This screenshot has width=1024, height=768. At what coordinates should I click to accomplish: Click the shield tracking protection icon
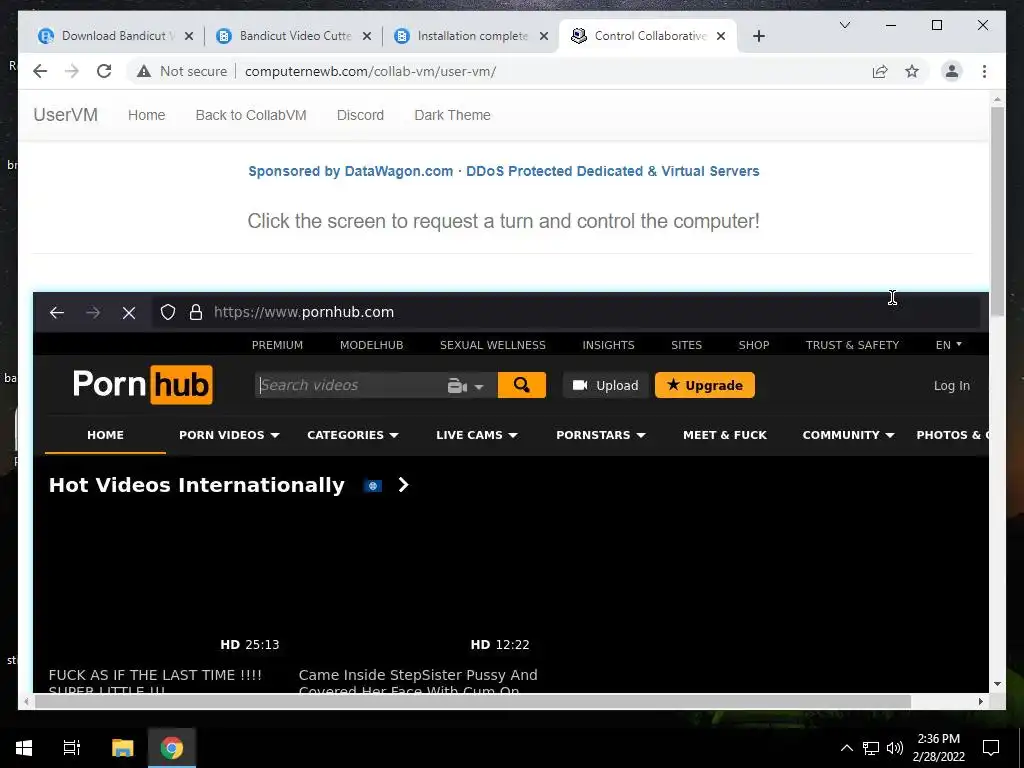(x=168, y=312)
